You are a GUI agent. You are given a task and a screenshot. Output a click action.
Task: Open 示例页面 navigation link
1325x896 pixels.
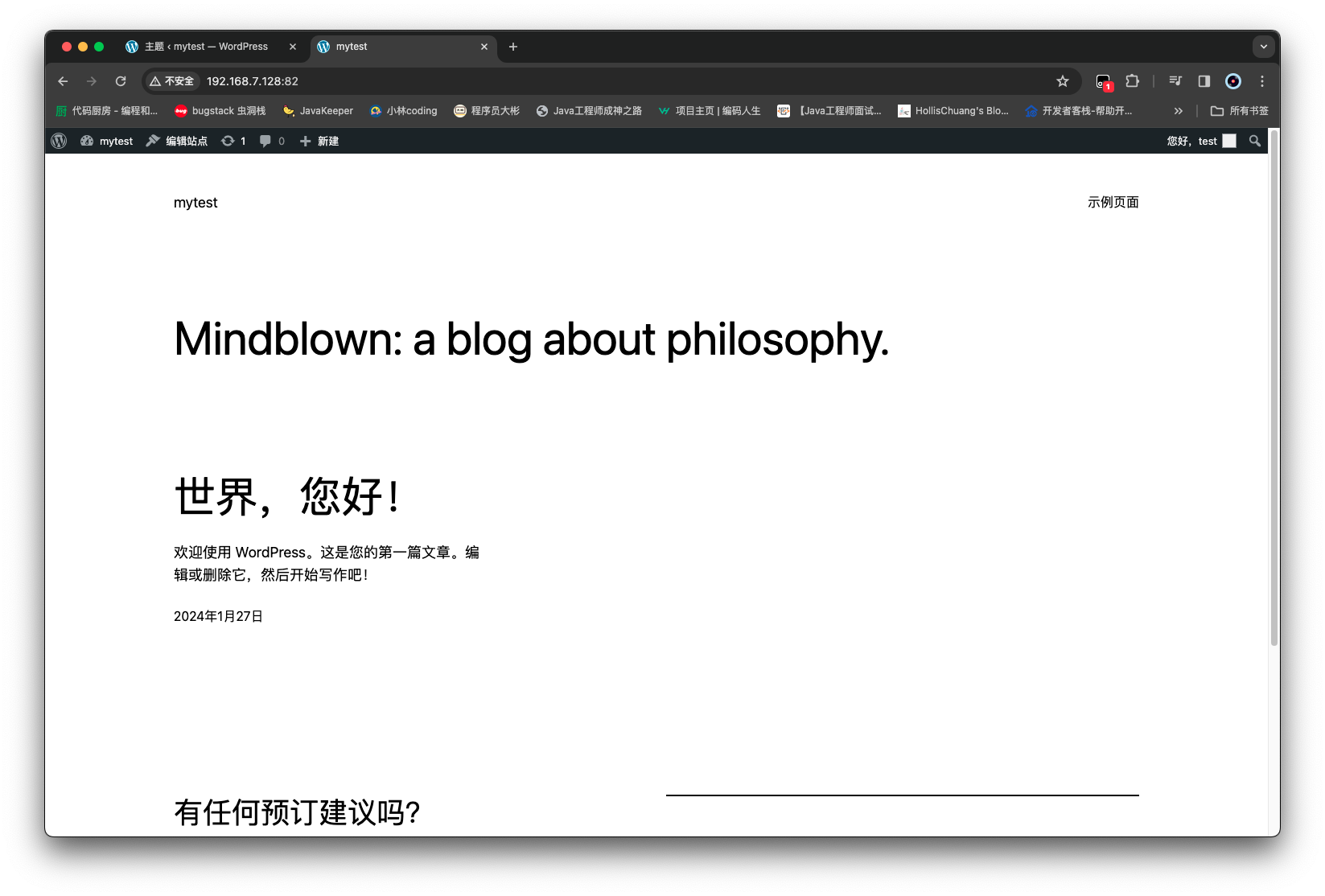coord(1113,203)
